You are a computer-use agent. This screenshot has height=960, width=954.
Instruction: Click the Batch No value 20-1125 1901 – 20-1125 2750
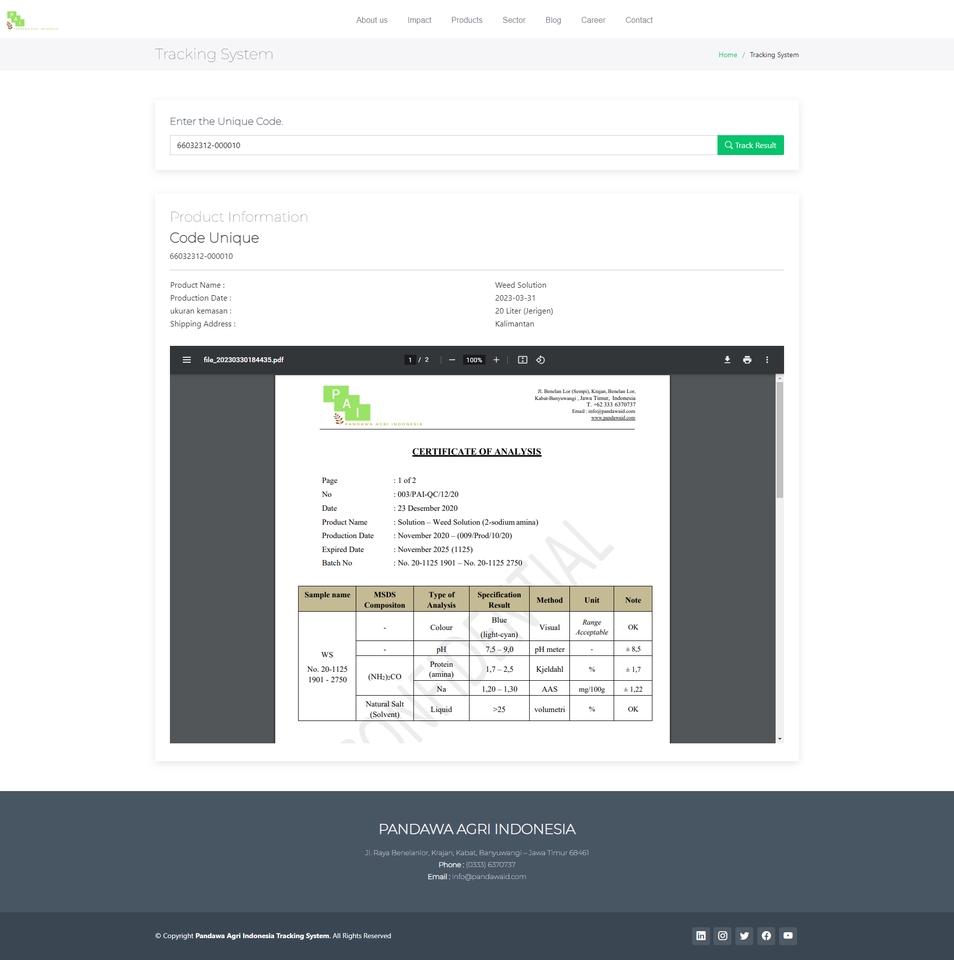coord(460,563)
